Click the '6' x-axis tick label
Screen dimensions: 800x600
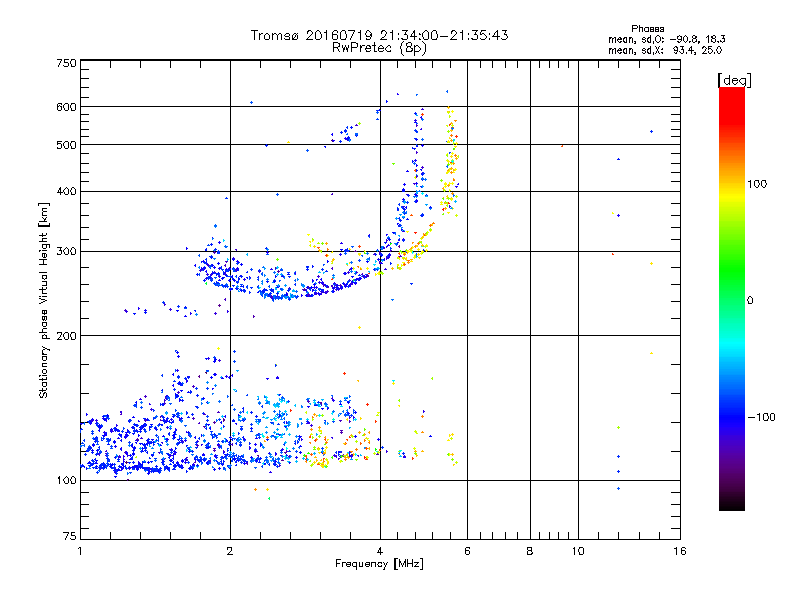coord(467,551)
